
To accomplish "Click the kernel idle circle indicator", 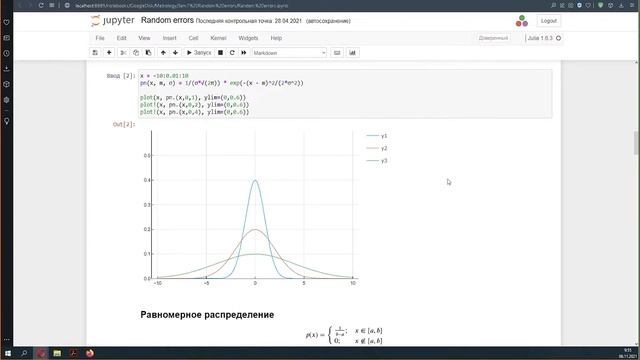I will click(x=558, y=38).
